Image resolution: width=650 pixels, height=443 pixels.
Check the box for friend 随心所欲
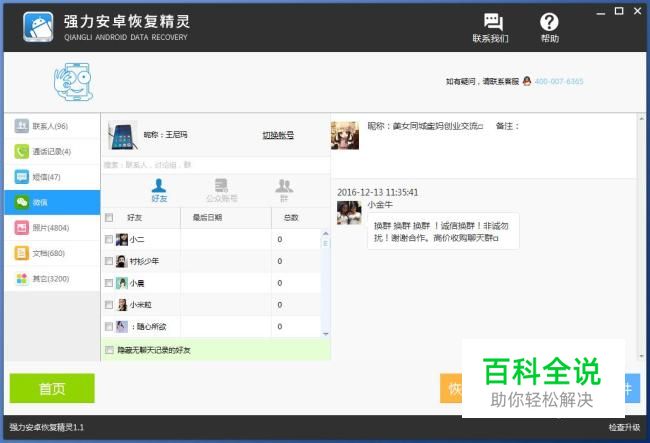(x=109, y=327)
